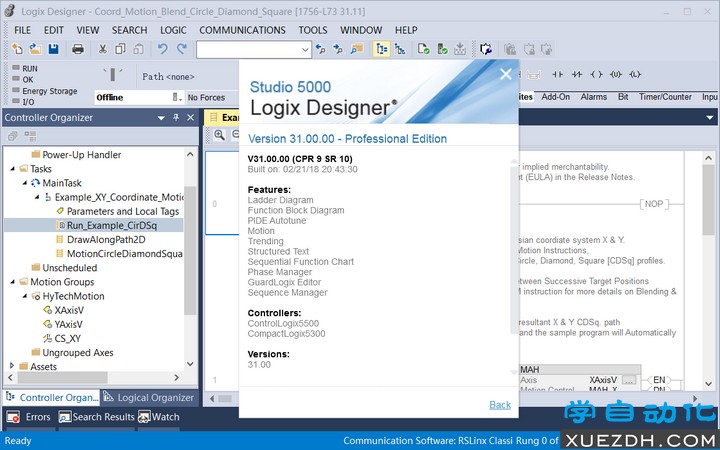Click the Download to controller icon
This screenshot has width=720, height=450.
pyautogui.click(x=460, y=49)
